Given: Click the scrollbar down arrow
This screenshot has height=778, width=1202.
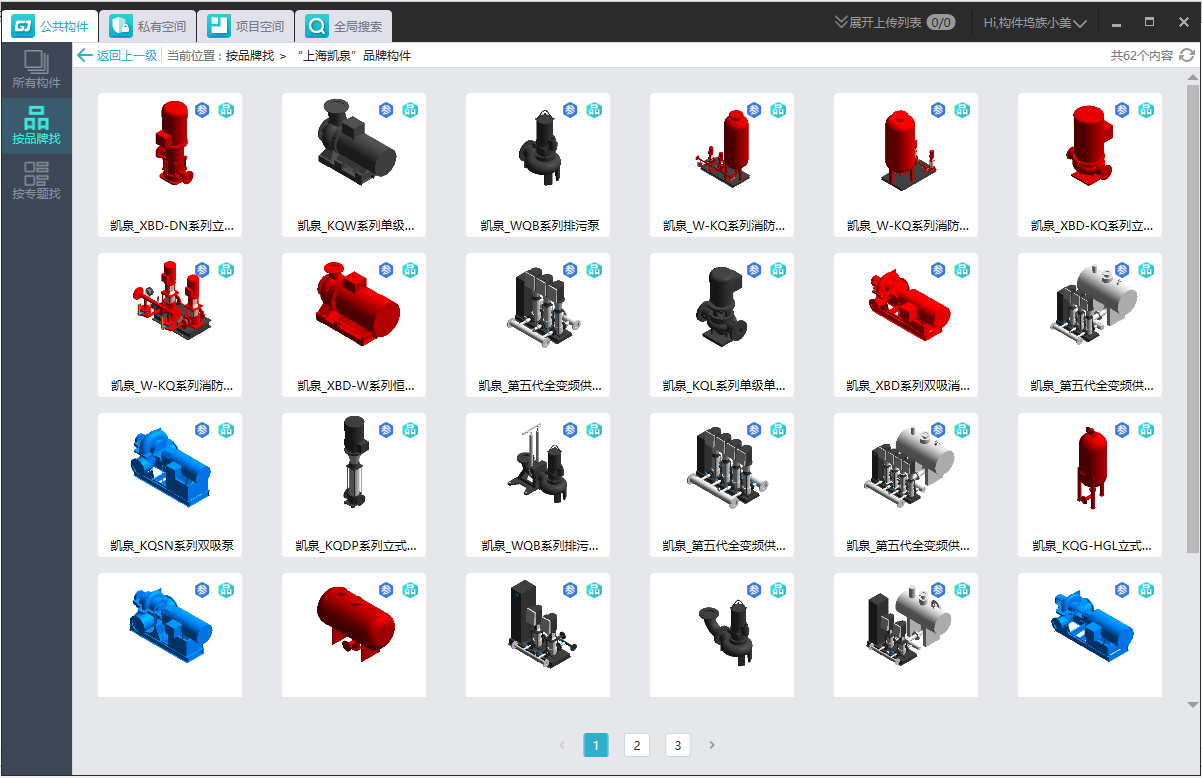Looking at the screenshot, I should pos(1192,706).
